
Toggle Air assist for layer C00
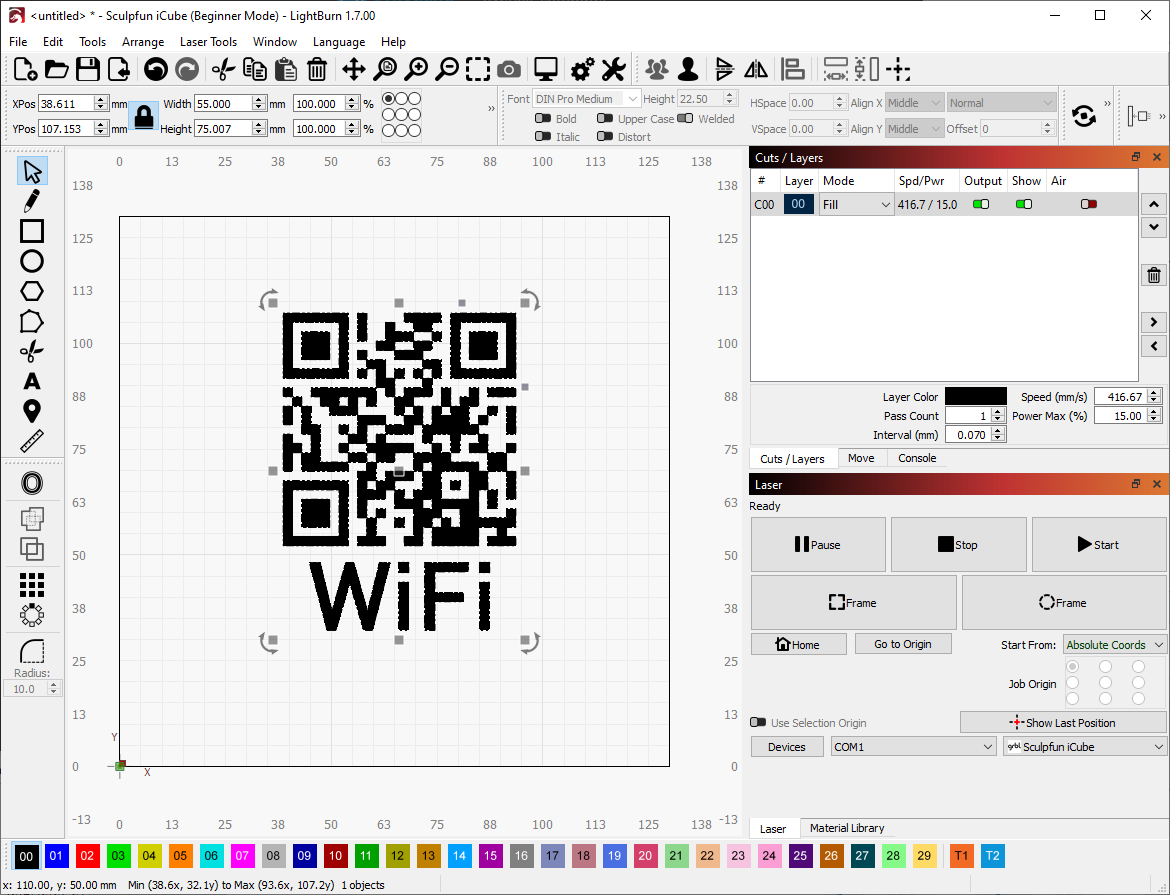[x=1089, y=204]
